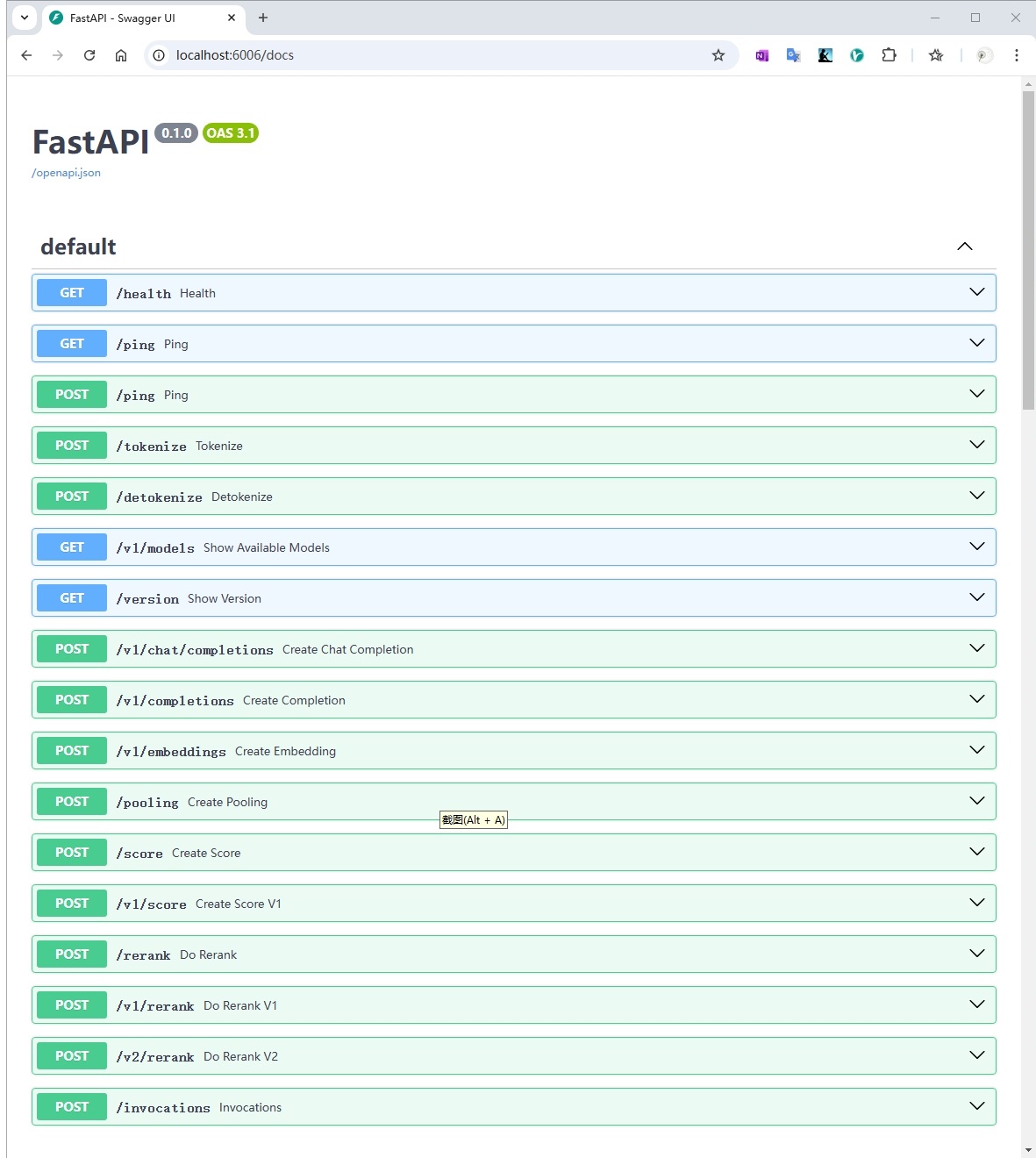Viewport: 1036px width, 1158px height.
Task: Expand the /v1/chat/completions endpoint arrow
Action: click(x=977, y=648)
